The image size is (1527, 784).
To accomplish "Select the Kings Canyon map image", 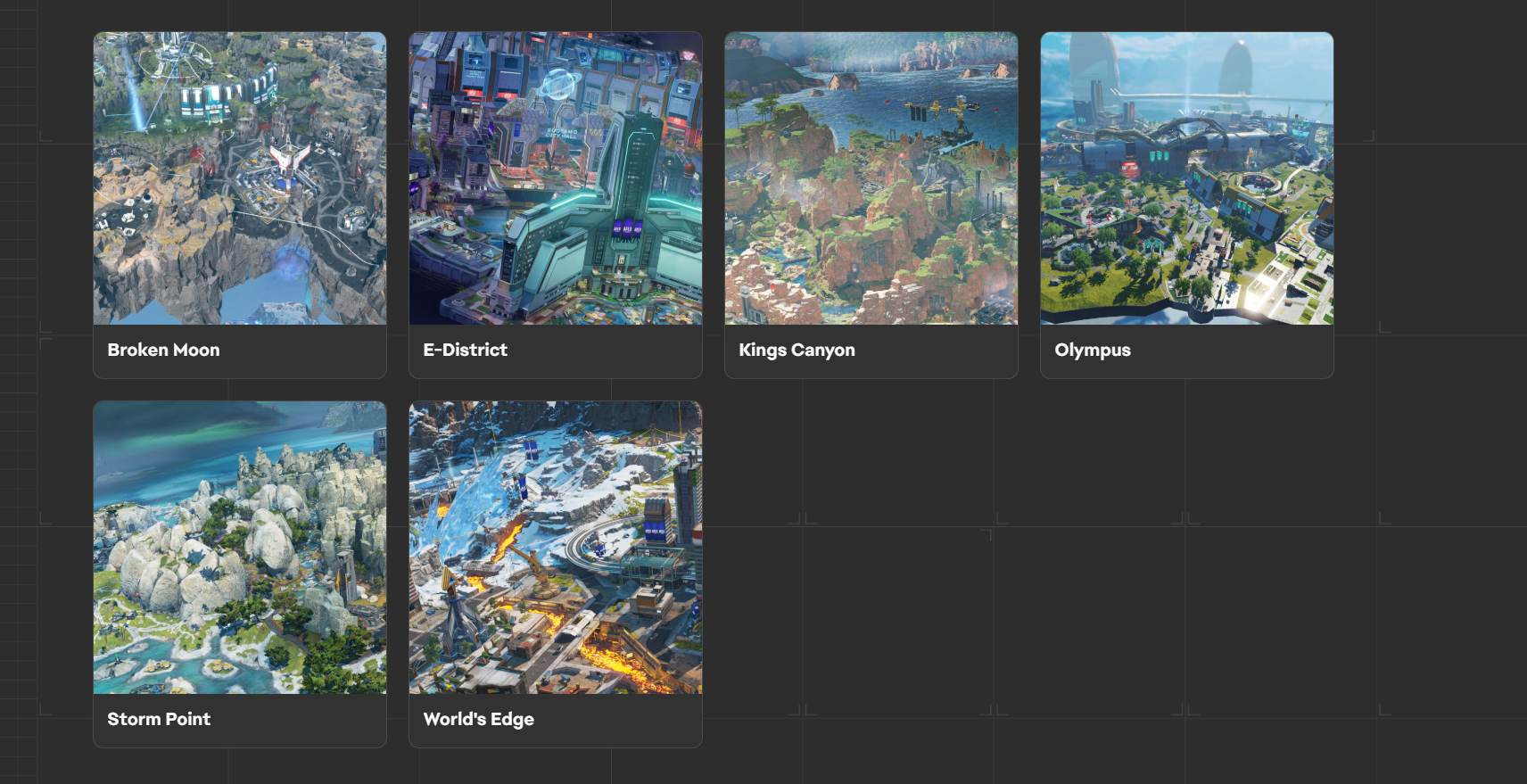I will tap(871, 178).
